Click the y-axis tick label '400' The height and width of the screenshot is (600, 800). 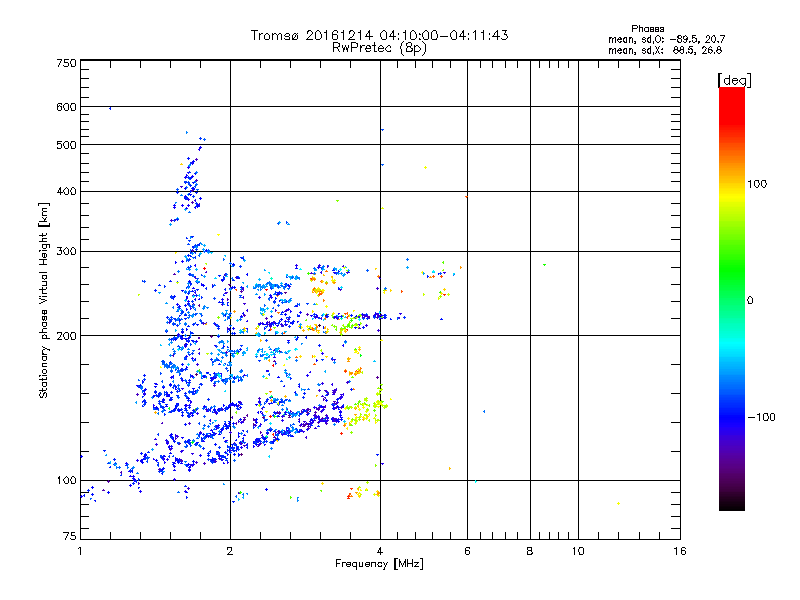point(66,192)
